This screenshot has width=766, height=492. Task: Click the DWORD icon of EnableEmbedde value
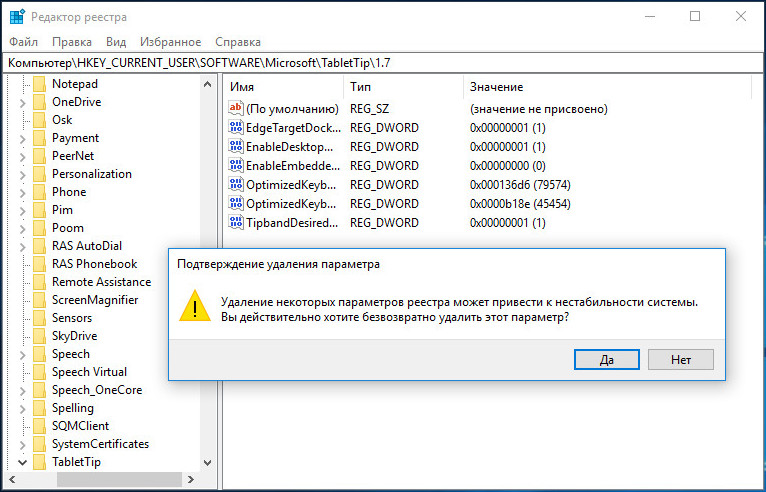click(x=236, y=166)
